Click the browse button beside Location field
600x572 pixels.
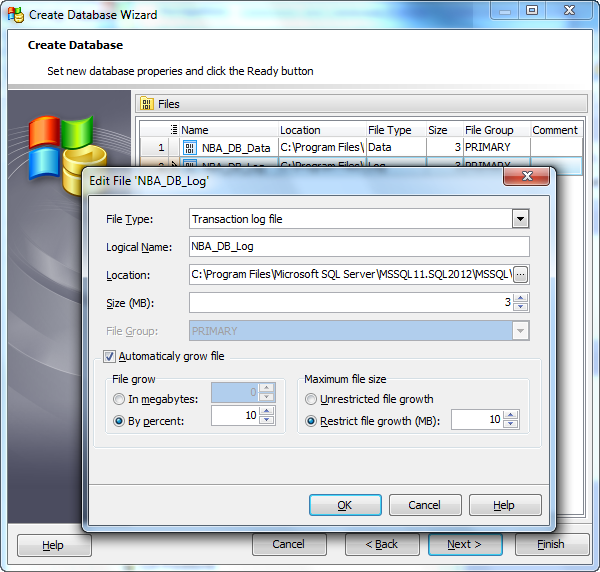coord(520,275)
